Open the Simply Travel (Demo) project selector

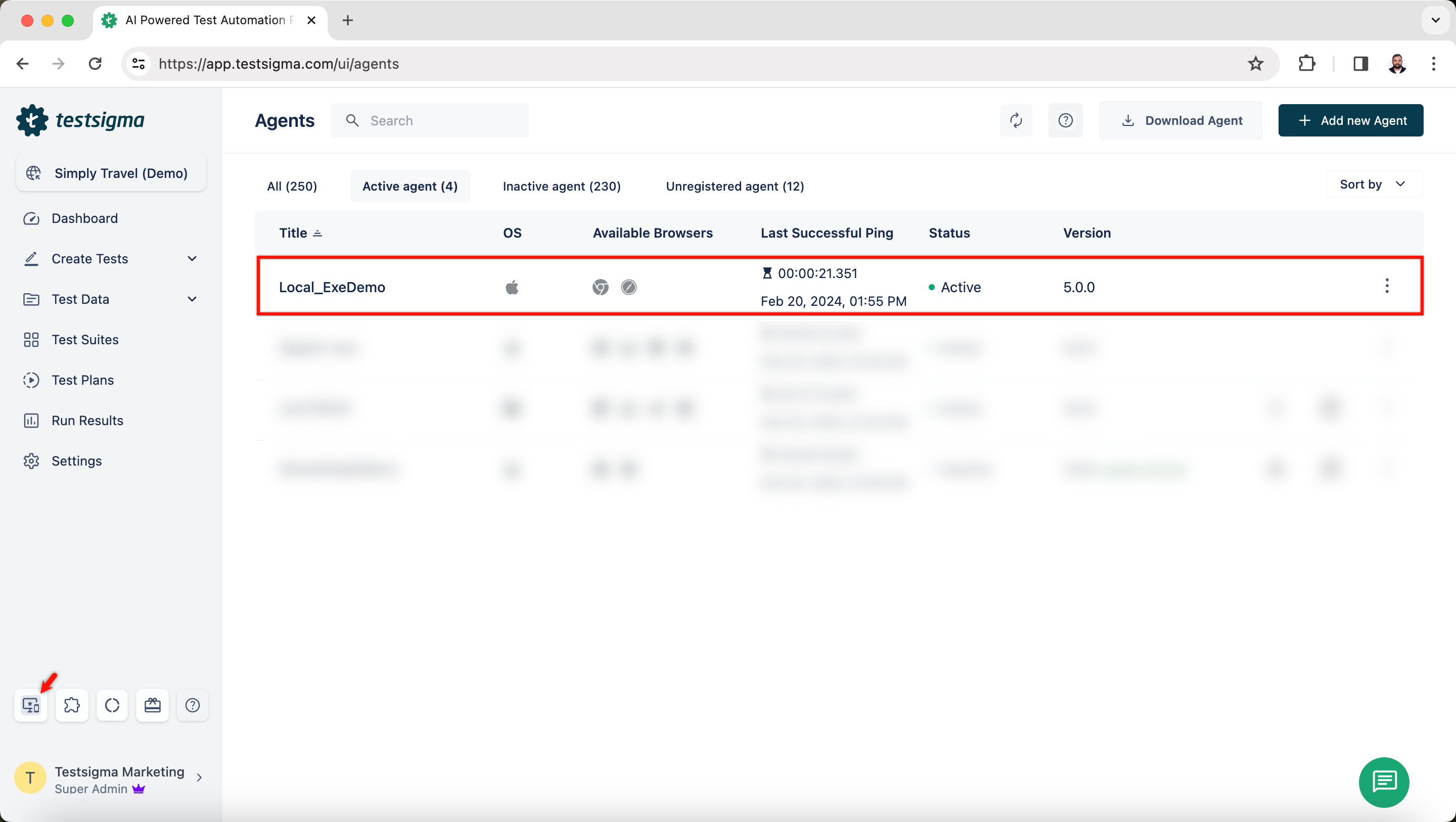pyautogui.click(x=111, y=173)
